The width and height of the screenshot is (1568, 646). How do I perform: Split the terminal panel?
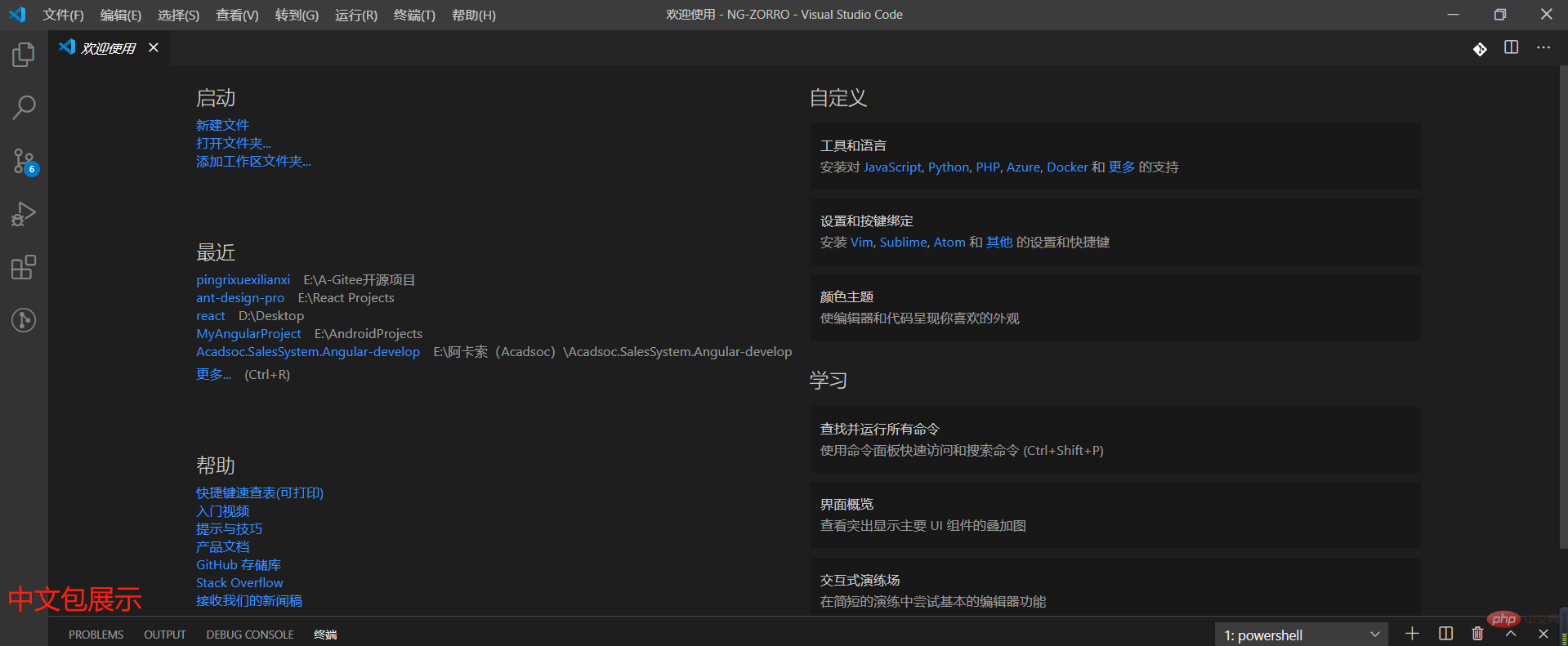coord(1445,634)
